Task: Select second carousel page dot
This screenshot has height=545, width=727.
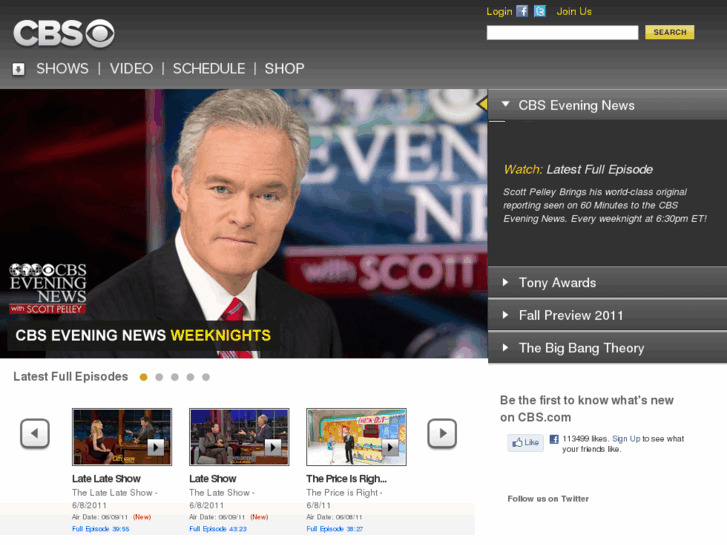Action: (159, 377)
